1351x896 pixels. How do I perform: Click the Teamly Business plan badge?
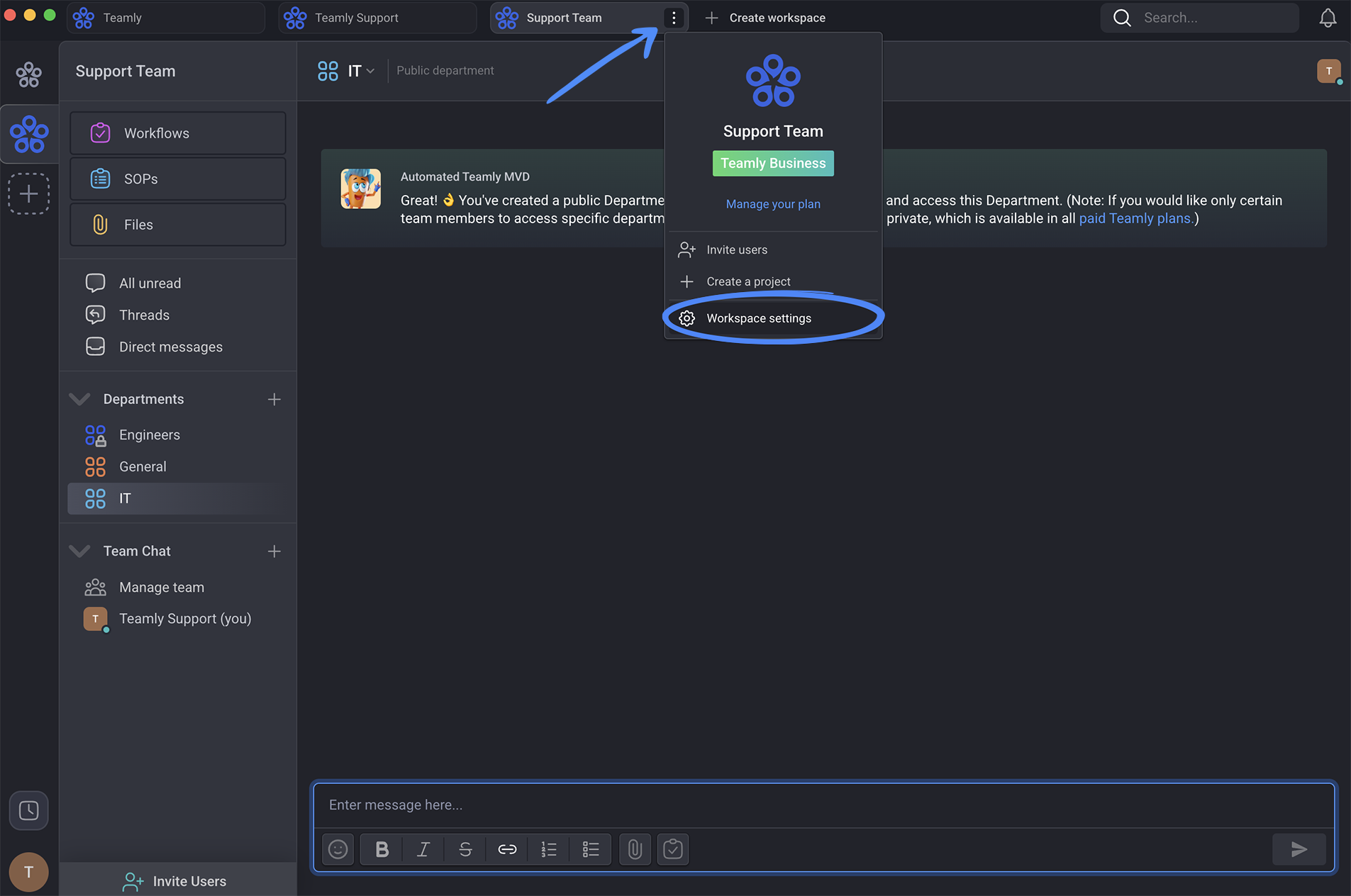click(x=773, y=164)
